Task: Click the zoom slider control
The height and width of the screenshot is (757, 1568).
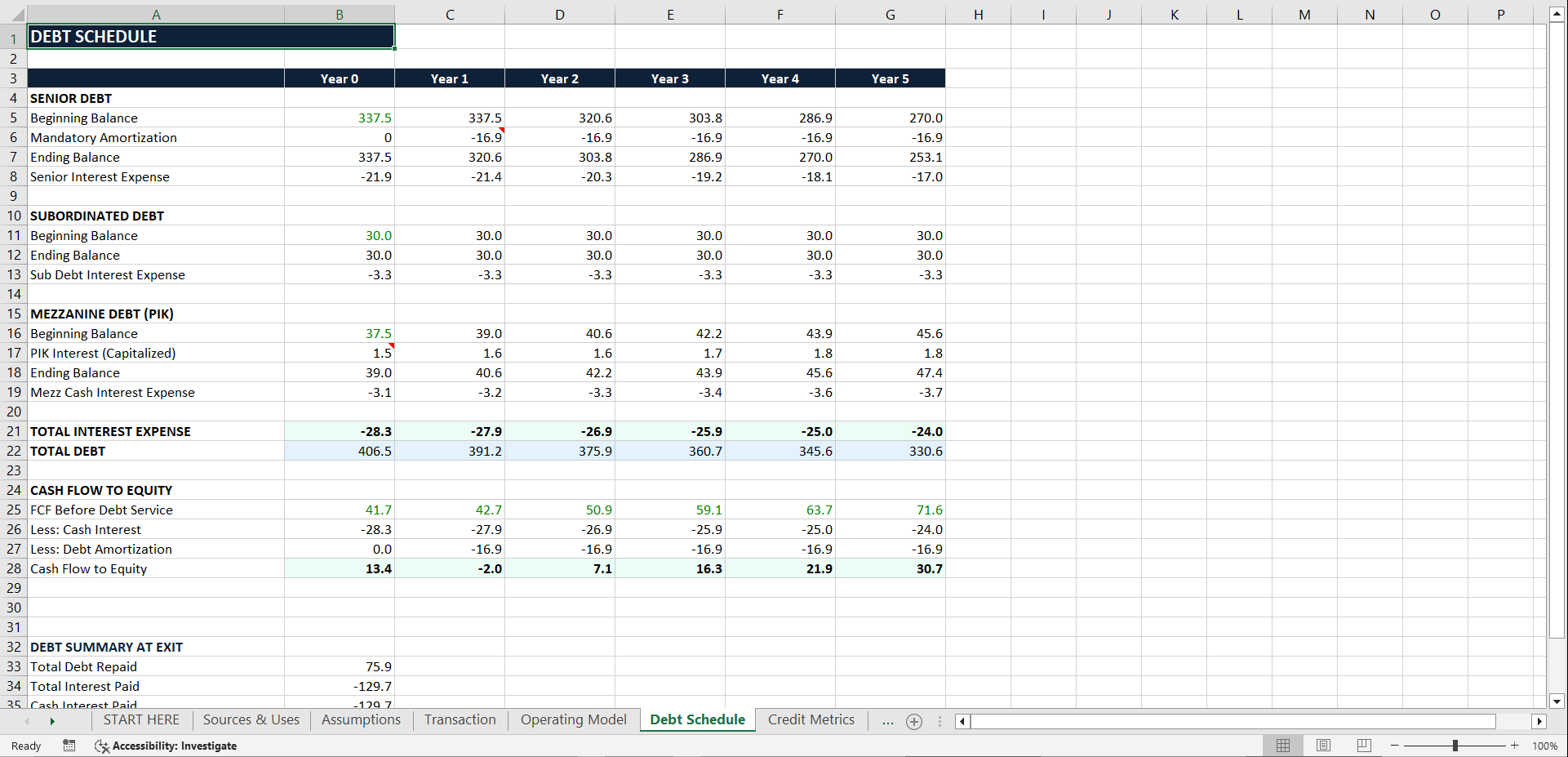Action: pos(1454,746)
